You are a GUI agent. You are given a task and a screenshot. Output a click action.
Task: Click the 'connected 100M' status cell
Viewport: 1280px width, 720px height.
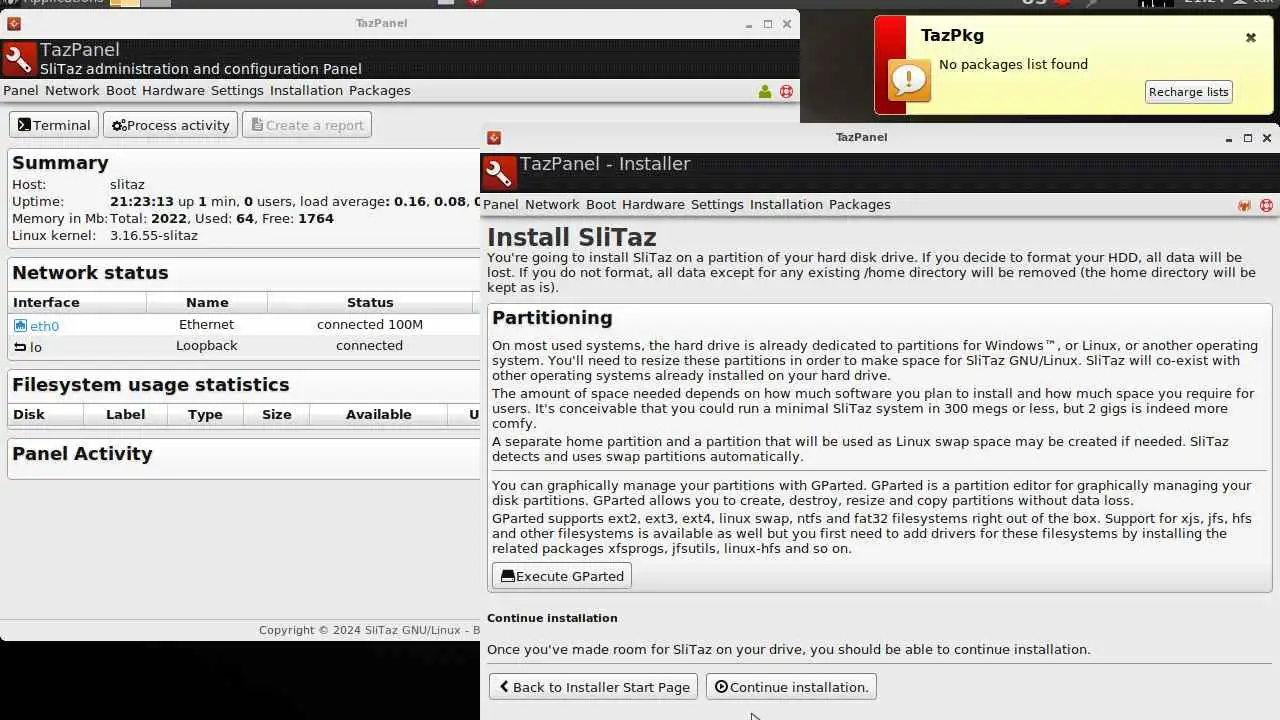tap(370, 324)
